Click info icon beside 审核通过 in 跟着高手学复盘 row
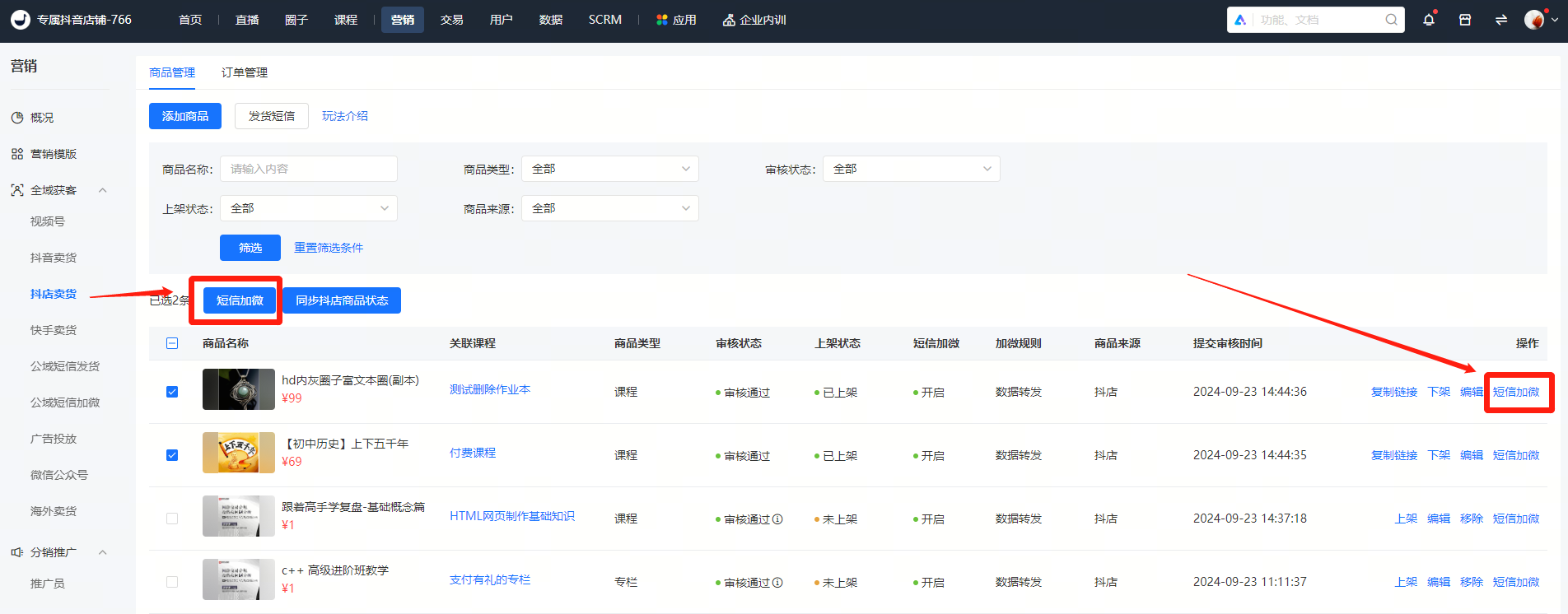This screenshot has width=1568, height=614. pyautogui.click(x=777, y=519)
